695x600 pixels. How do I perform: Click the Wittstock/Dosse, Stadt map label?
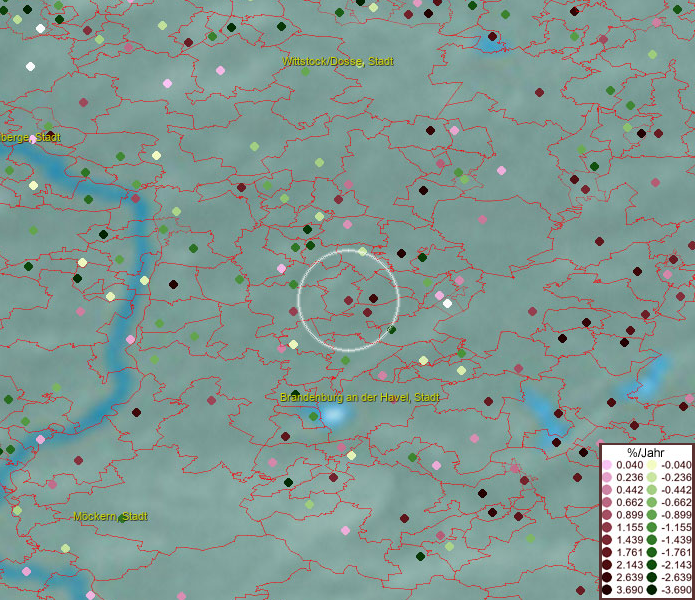(x=337, y=62)
